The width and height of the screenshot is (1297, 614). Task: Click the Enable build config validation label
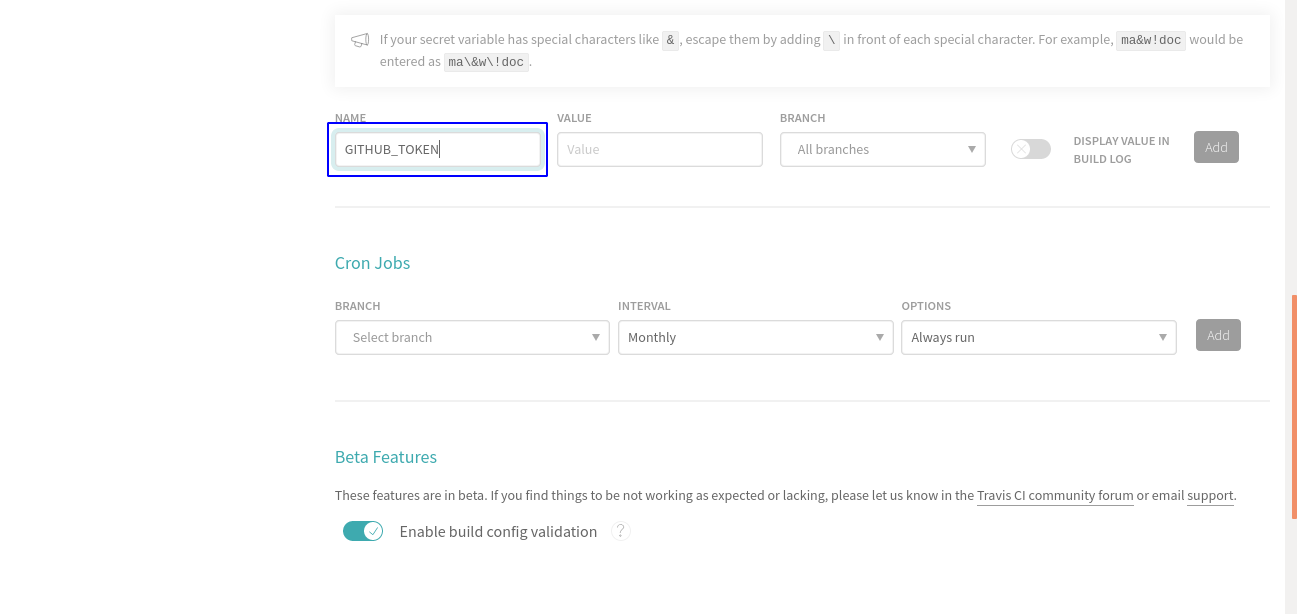(498, 532)
